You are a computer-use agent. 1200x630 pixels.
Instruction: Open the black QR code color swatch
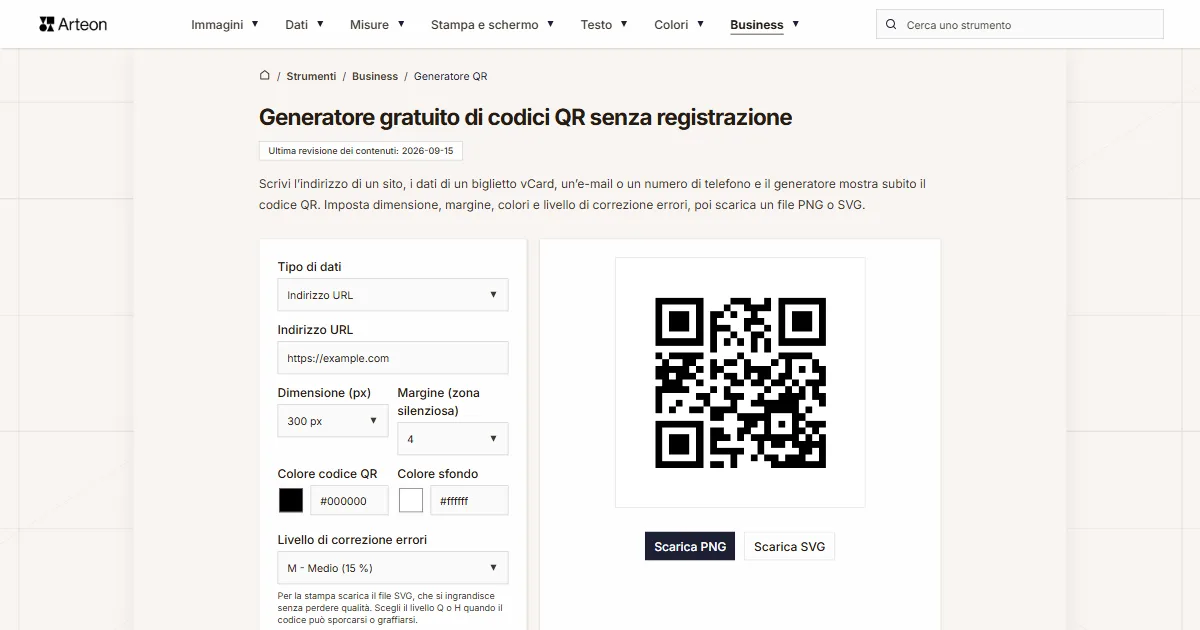pyautogui.click(x=291, y=500)
